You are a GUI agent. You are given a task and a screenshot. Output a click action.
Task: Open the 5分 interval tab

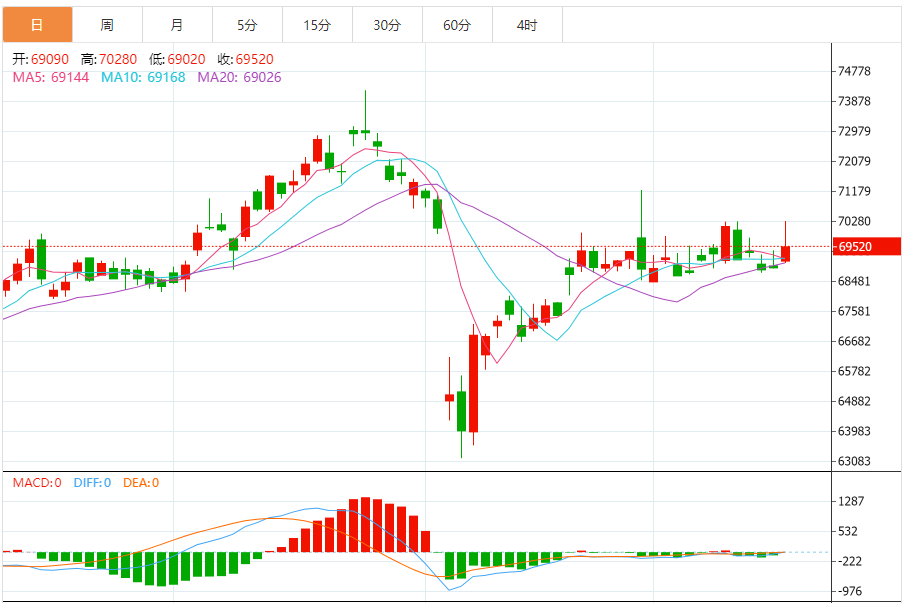click(247, 25)
